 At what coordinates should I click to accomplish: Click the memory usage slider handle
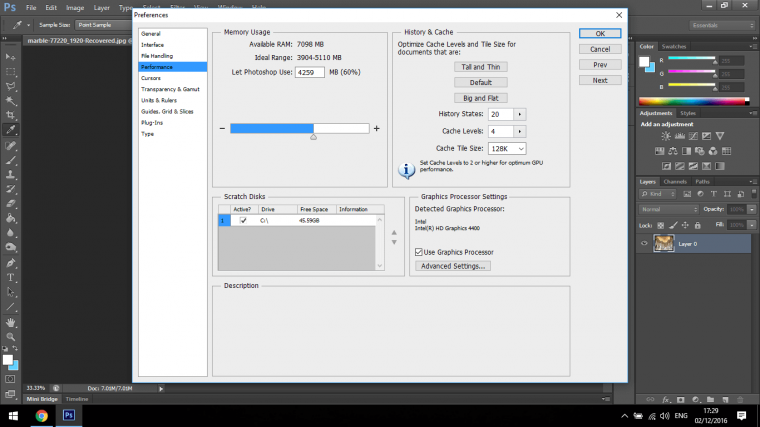(314, 137)
